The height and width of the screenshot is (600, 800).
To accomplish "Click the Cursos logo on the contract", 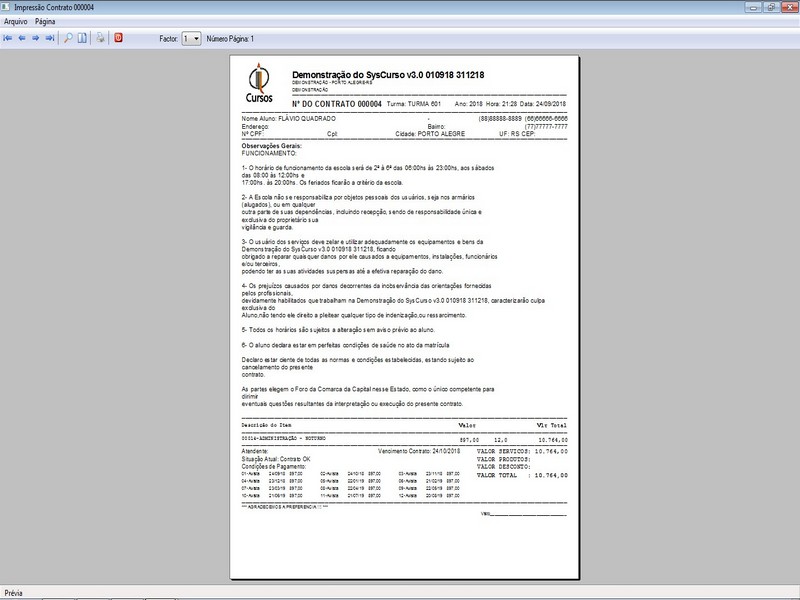I will [x=259, y=83].
